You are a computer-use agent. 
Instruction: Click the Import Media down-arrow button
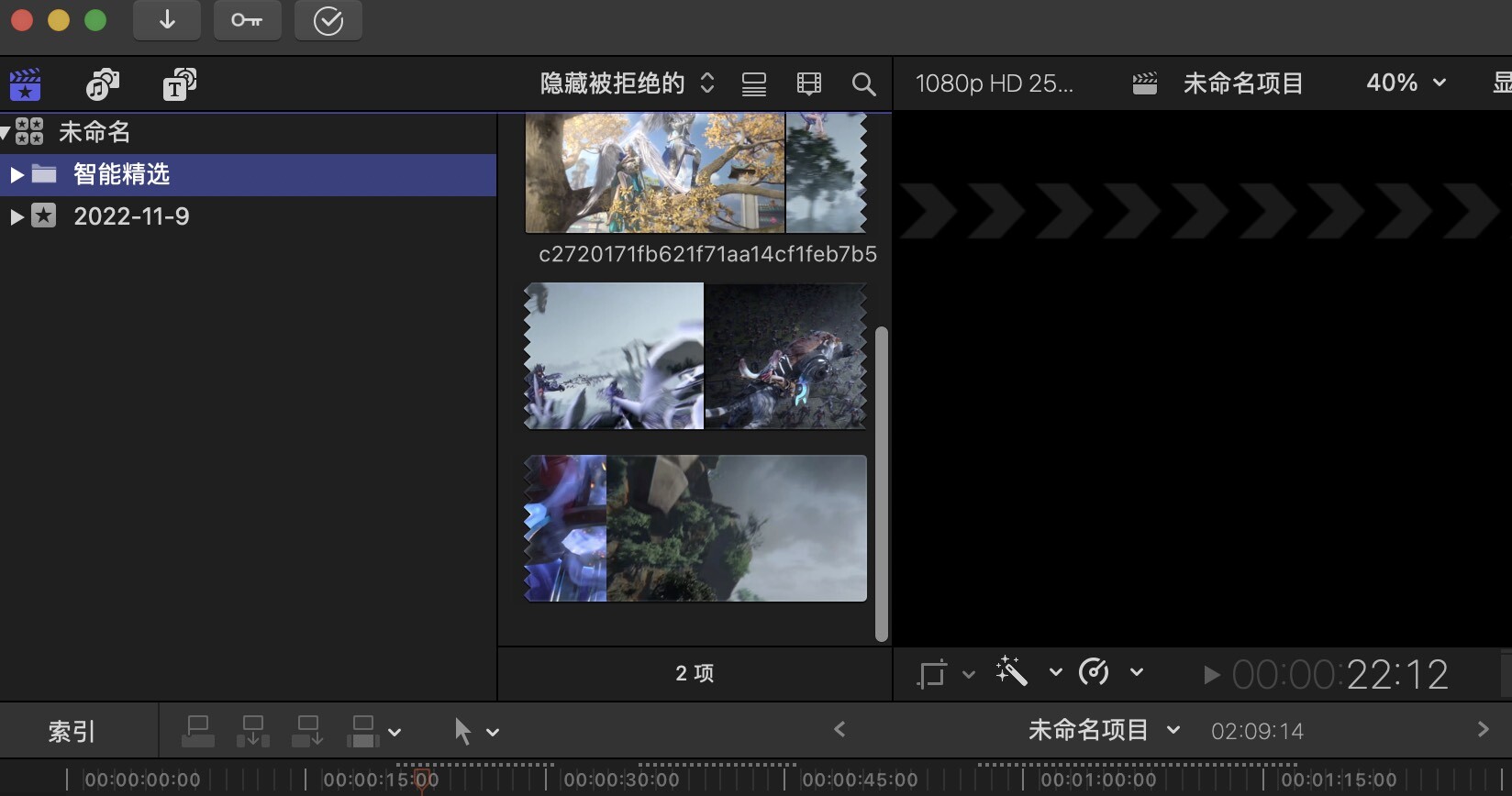(167, 20)
